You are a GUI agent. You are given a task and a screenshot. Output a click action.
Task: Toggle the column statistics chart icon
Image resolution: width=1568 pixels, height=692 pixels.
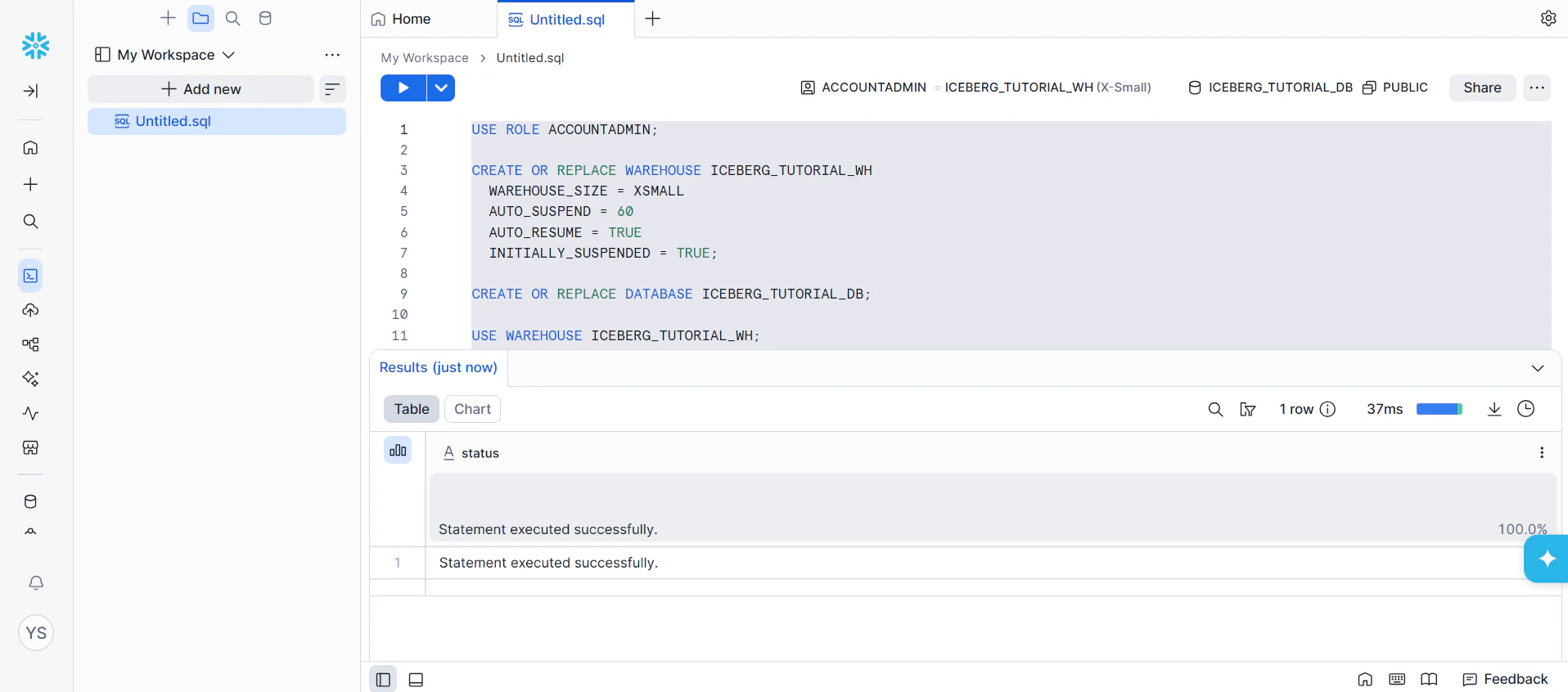point(398,450)
